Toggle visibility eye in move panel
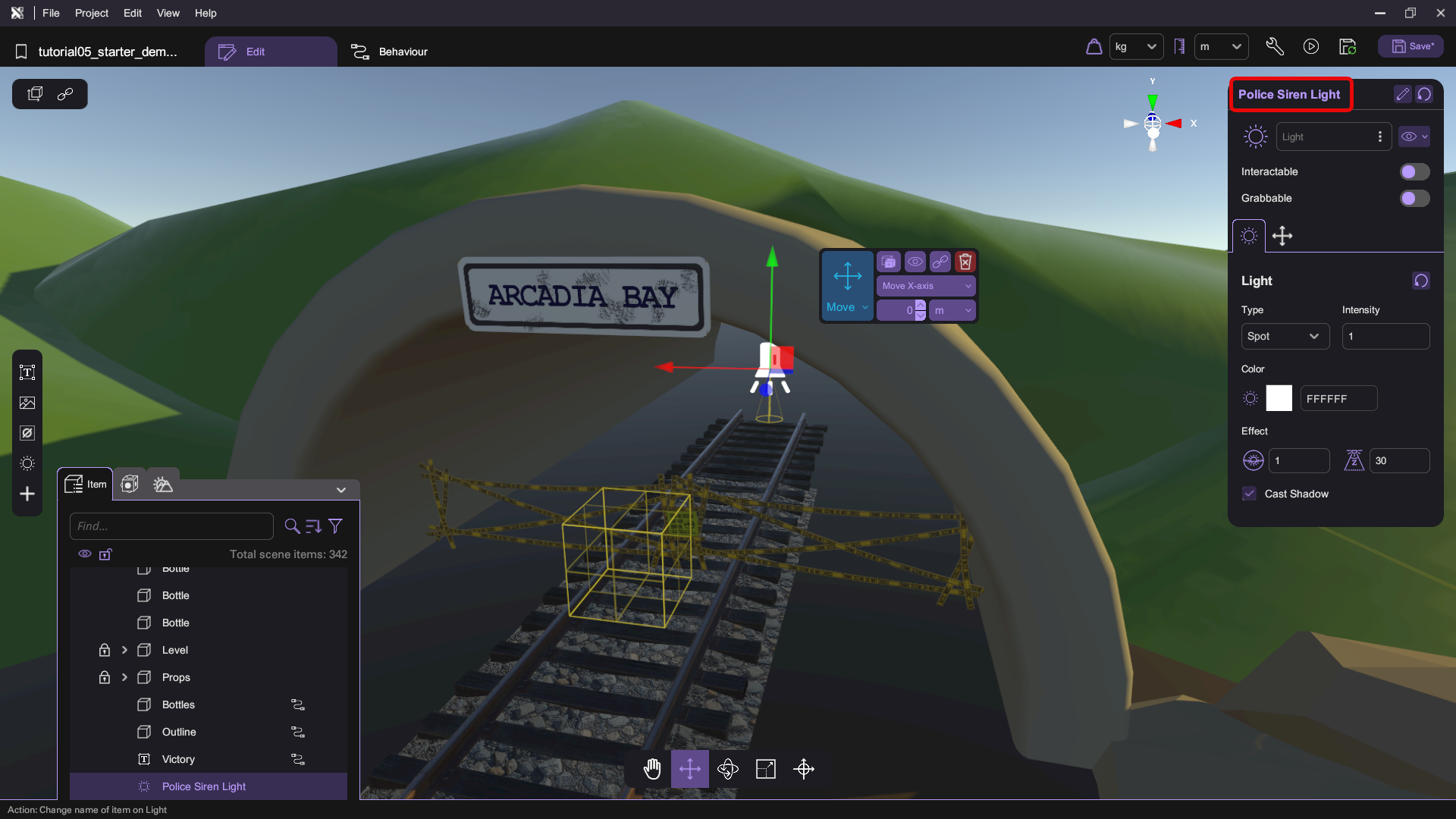The width and height of the screenshot is (1456, 819). pyautogui.click(x=915, y=262)
